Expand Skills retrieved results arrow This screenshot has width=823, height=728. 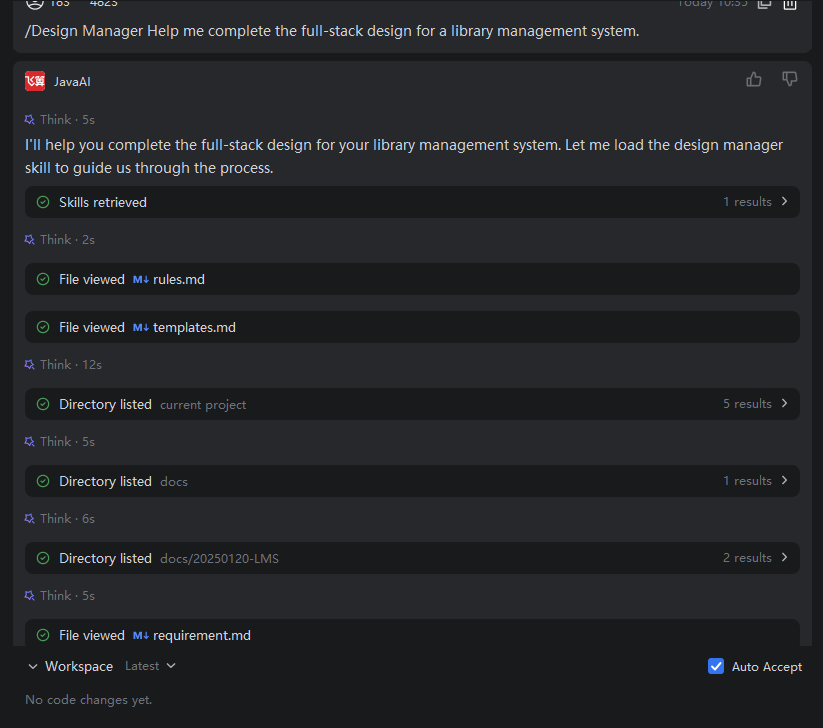pyautogui.click(x=784, y=202)
